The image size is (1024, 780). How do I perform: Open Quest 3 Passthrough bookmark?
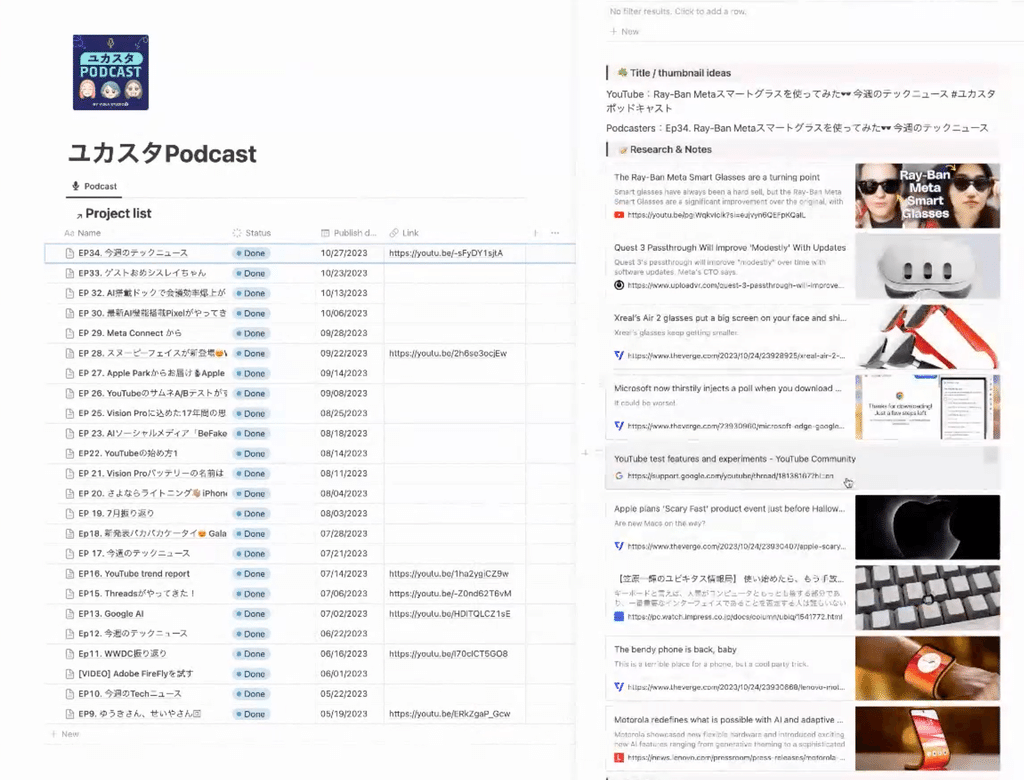(x=729, y=266)
